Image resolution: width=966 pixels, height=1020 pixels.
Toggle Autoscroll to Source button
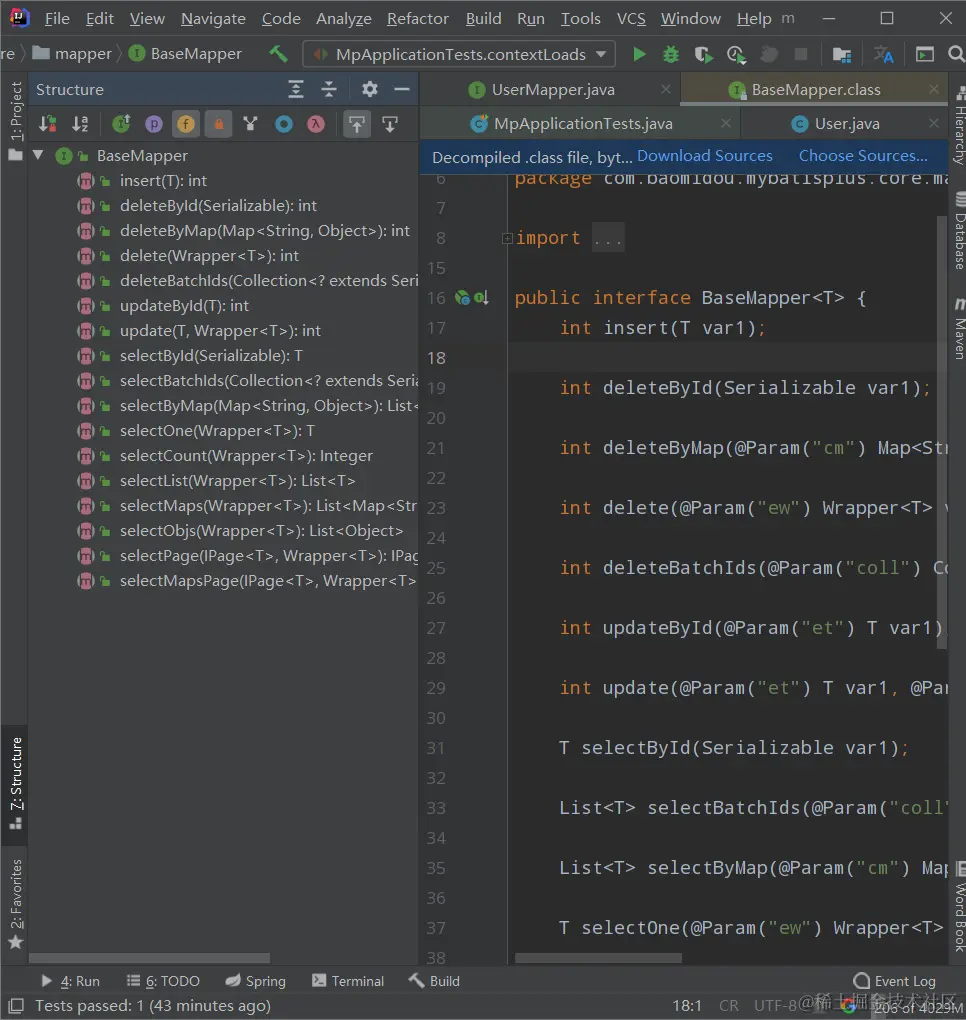[x=357, y=124]
